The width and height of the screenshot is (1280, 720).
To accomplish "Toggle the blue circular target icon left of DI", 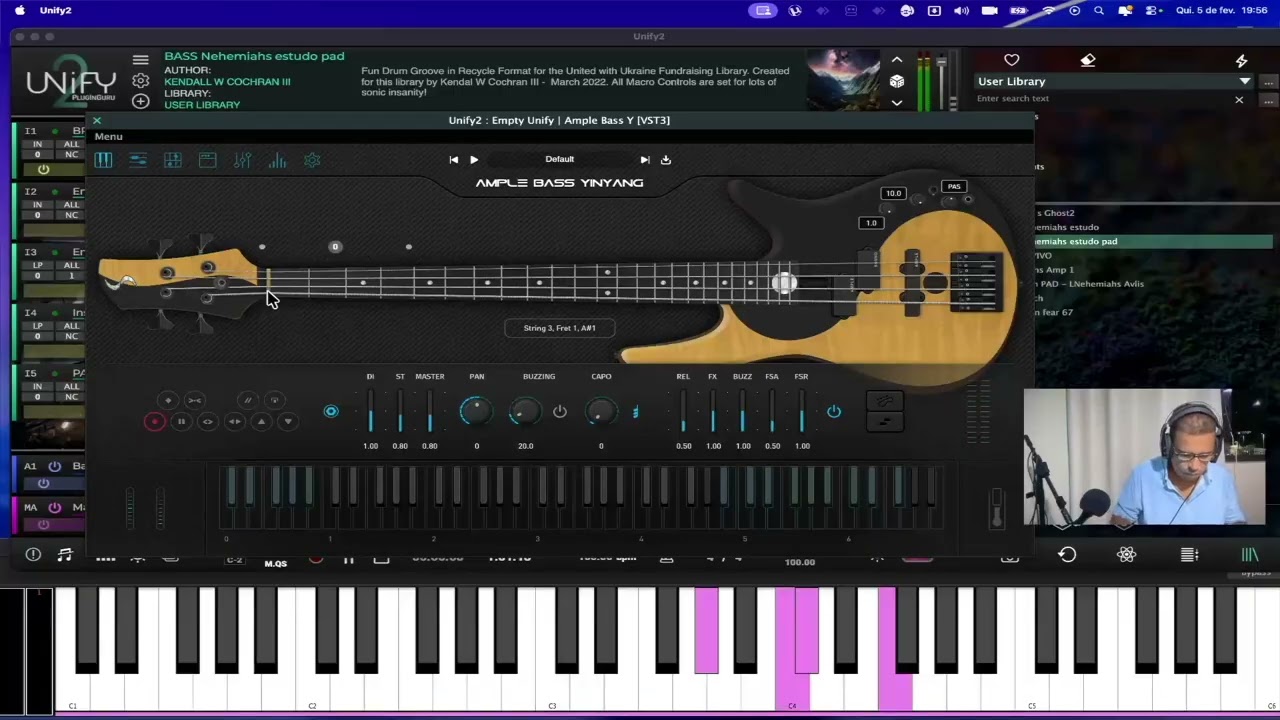I will pyautogui.click(x=331, y=411).
